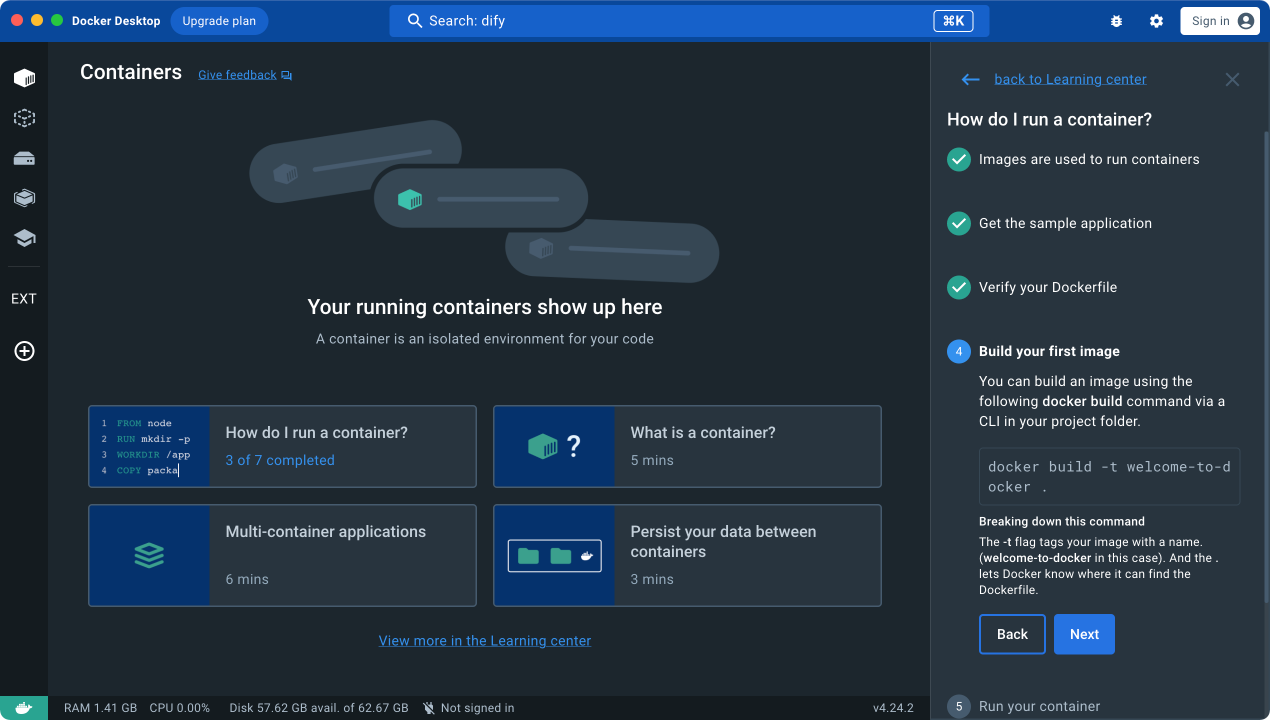Open How do I run a container card
Image resolution: width=1270 pixels, height=720 pixels.
(x=282, y=446)
